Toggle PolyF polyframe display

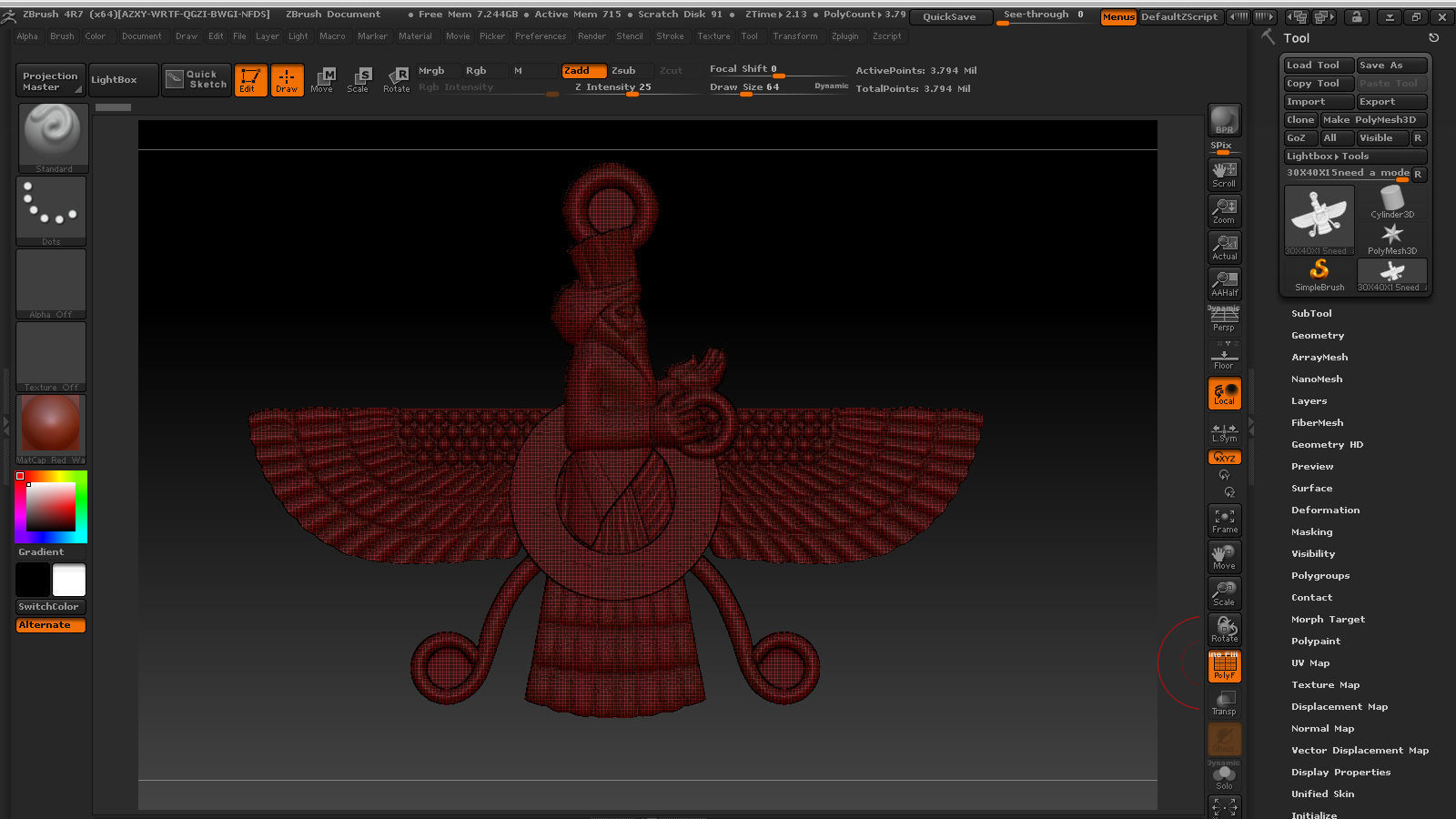pos(1224,666)
